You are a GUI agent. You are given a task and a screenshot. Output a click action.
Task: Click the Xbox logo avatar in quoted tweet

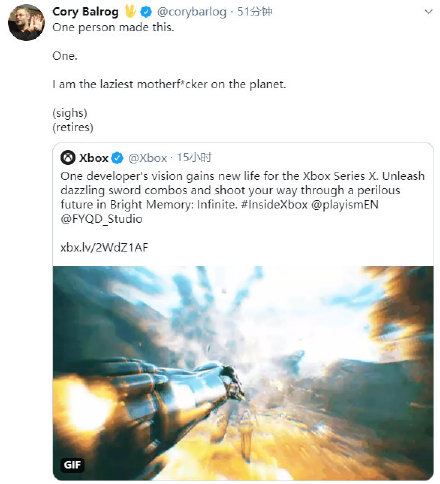[x=68, y=157]
